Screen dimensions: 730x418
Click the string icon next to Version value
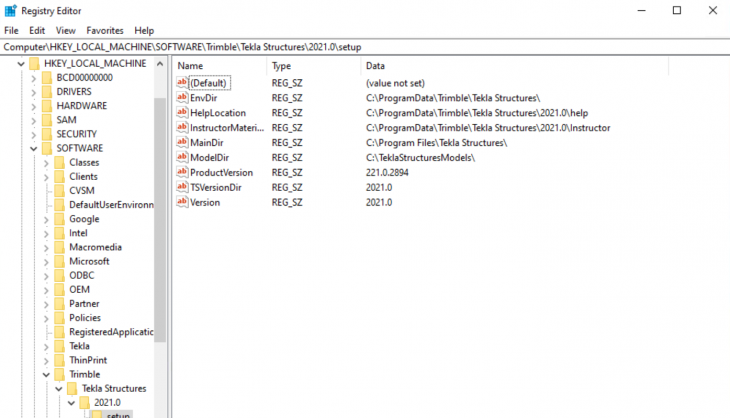tap(182, 202)
